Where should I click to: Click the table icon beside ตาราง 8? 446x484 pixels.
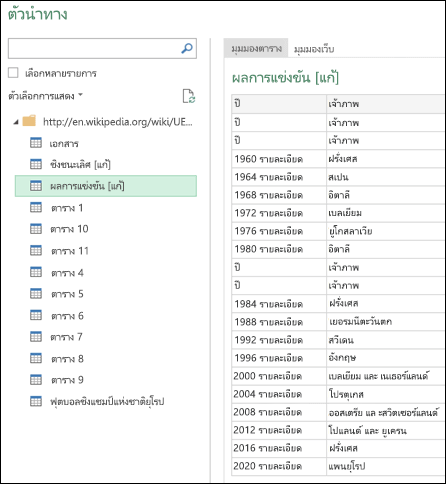tap(36, 358)
